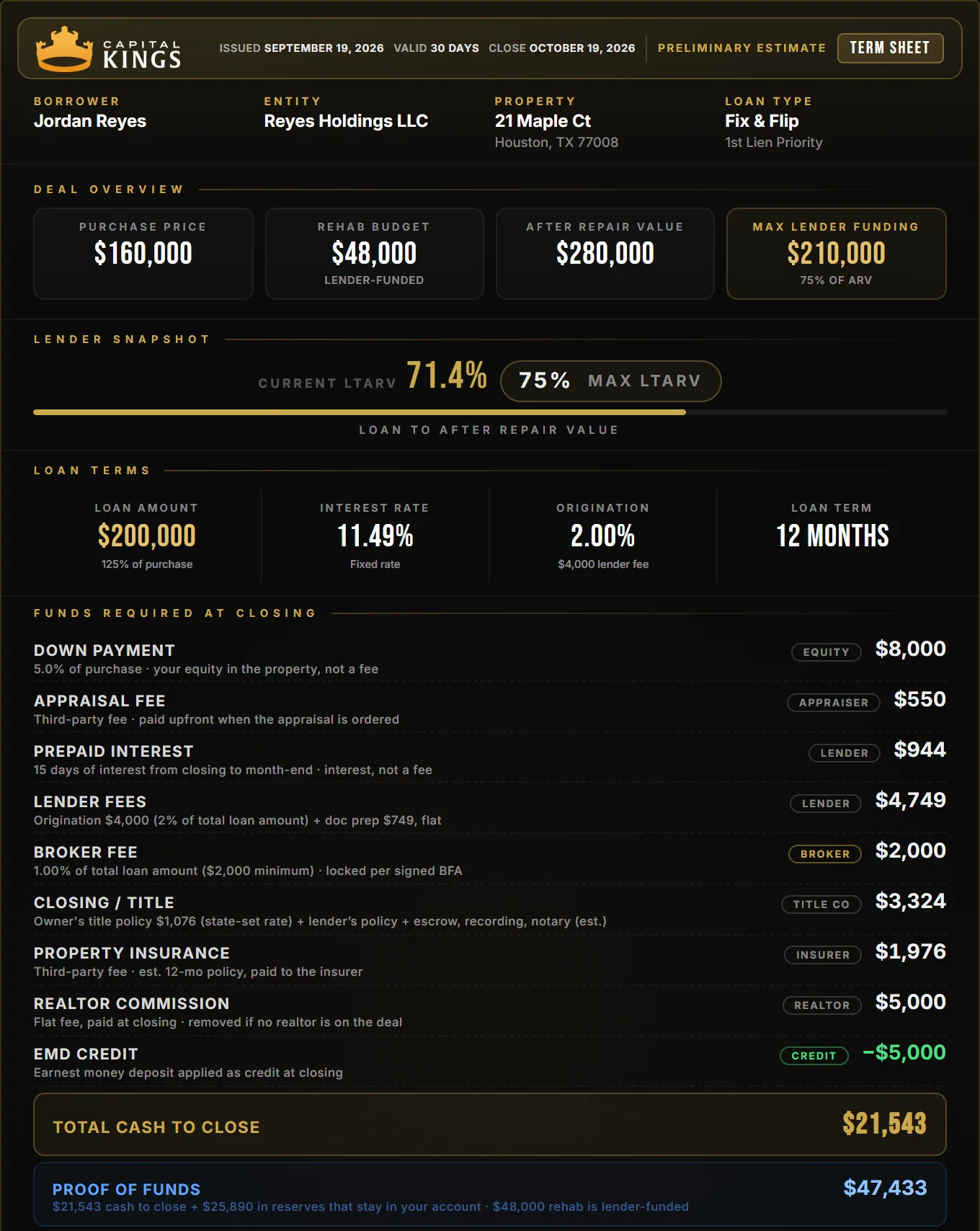Image resolution: width=980 pixels, height=1231 pixels.
Task: Click the Proof of Funds $47,433 amount
Action: pyautogui.click(x=885, y=1188)
